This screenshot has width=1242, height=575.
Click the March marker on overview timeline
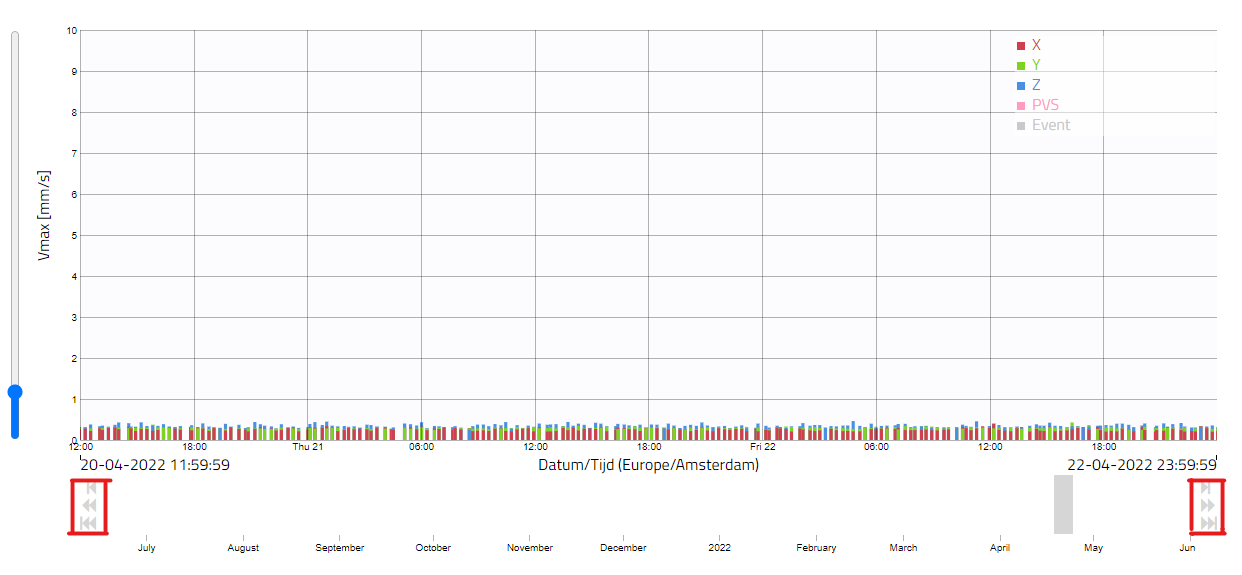(x=903, y=547)
